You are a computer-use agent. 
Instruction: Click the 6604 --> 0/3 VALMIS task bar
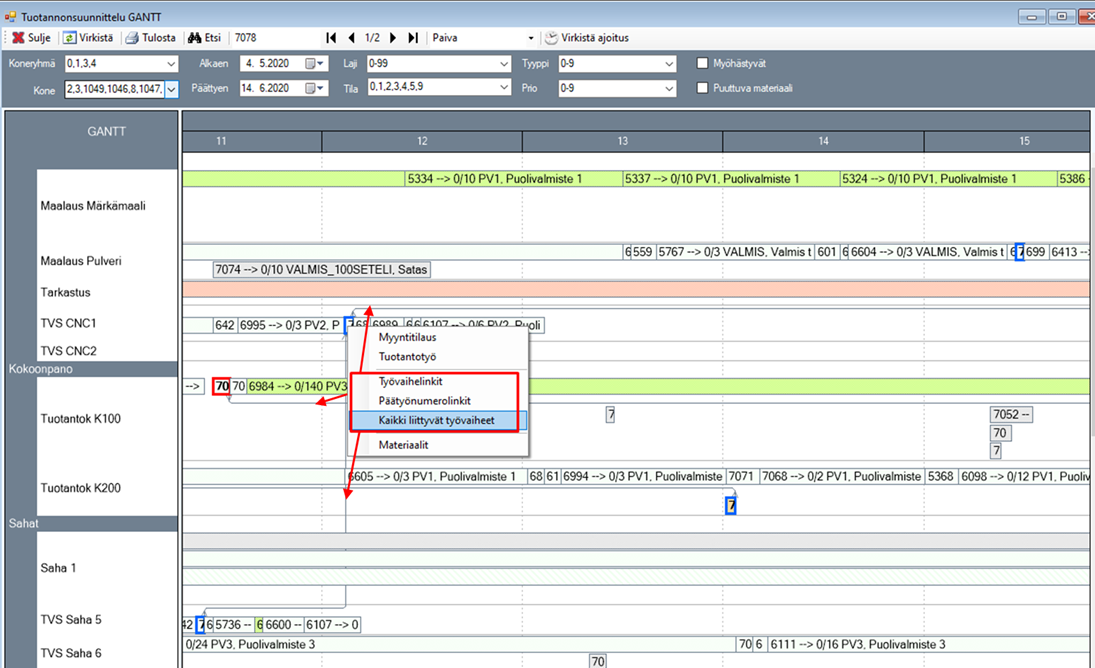[x=927, y=252]
